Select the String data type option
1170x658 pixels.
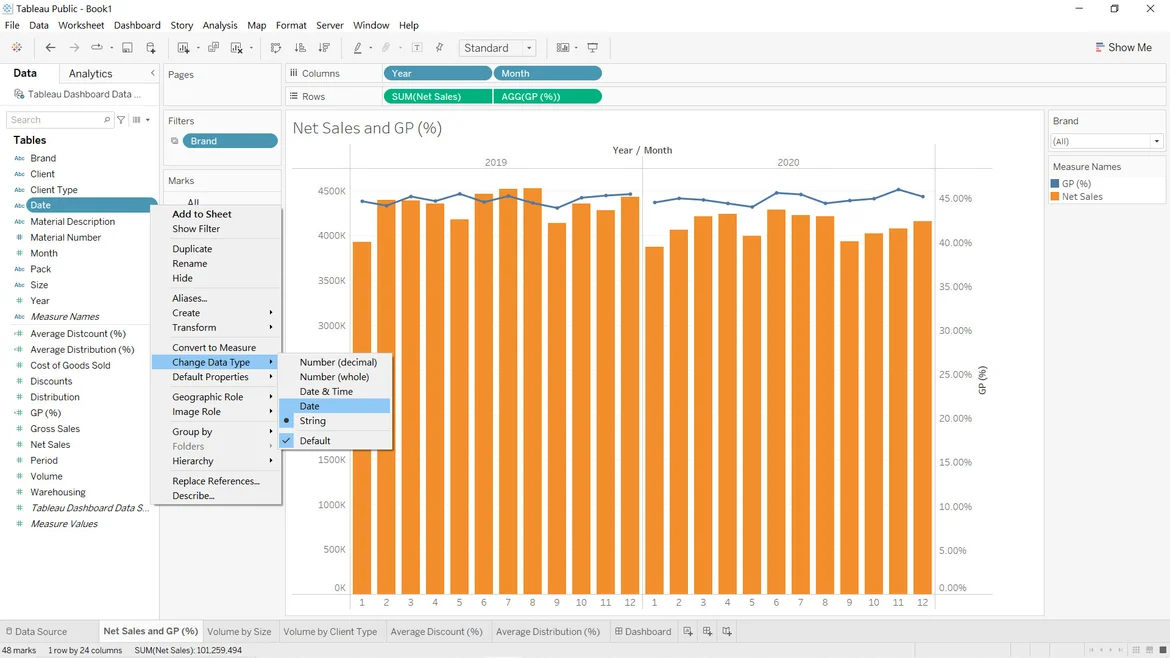[312, 421]
